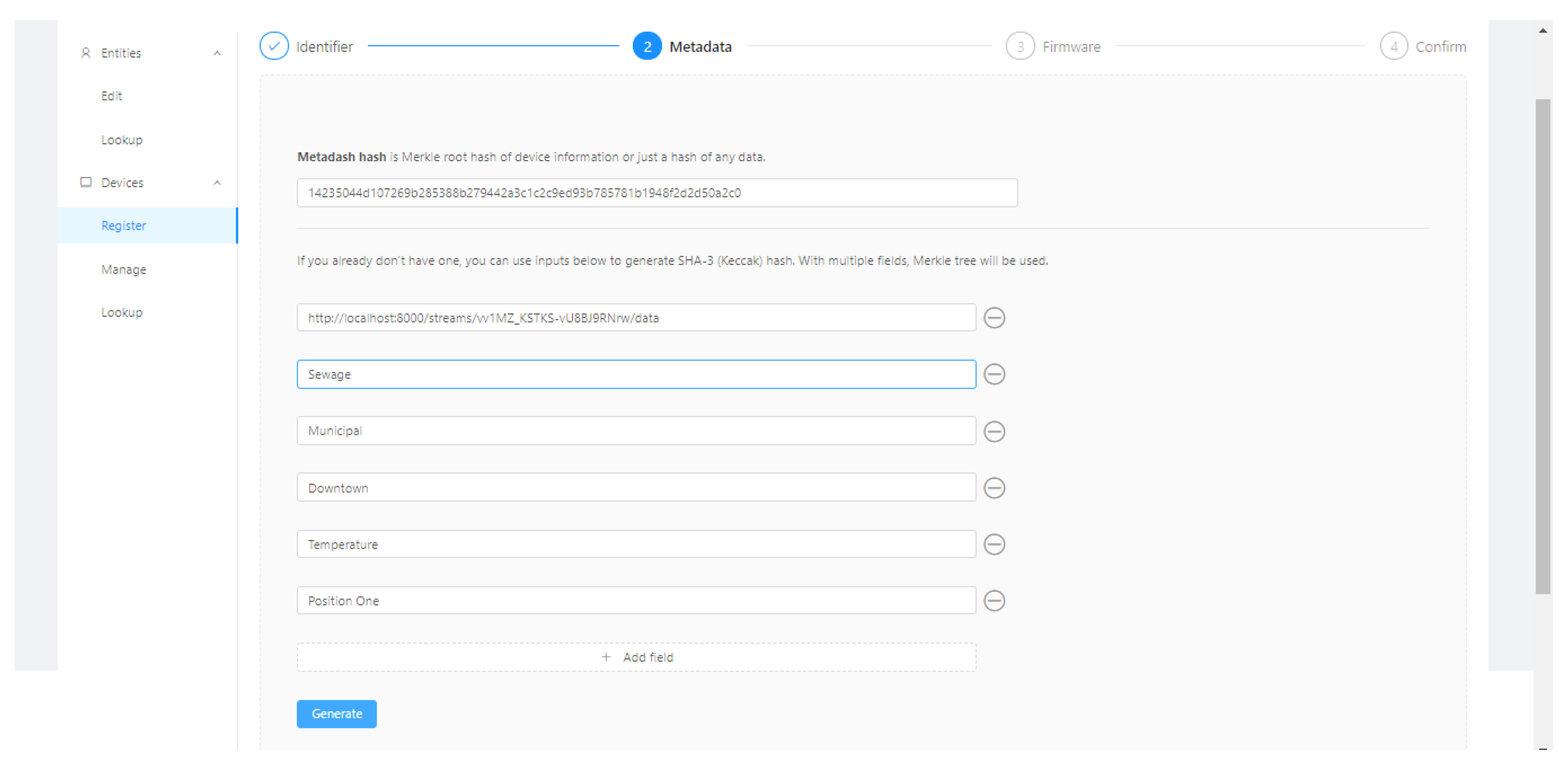Click the Identifier step checkmark icon

click(x=274, y=46)
